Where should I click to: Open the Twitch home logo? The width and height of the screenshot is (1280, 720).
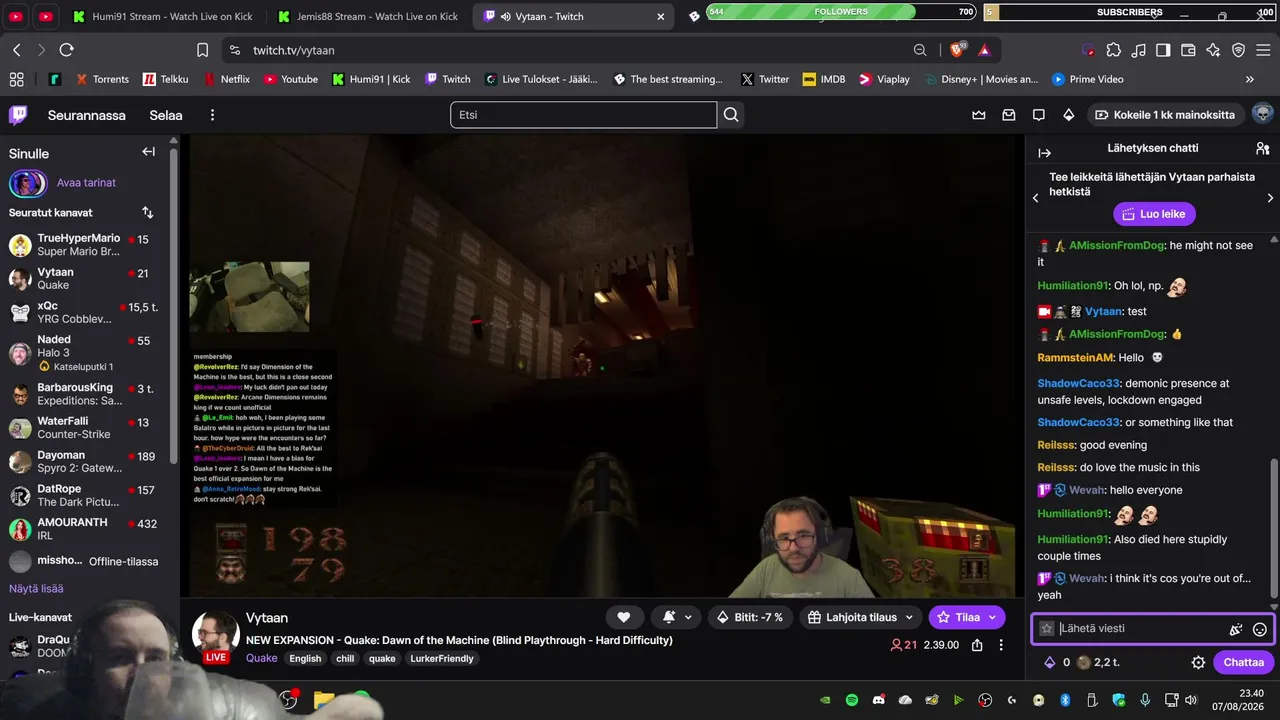coord(18,115)
